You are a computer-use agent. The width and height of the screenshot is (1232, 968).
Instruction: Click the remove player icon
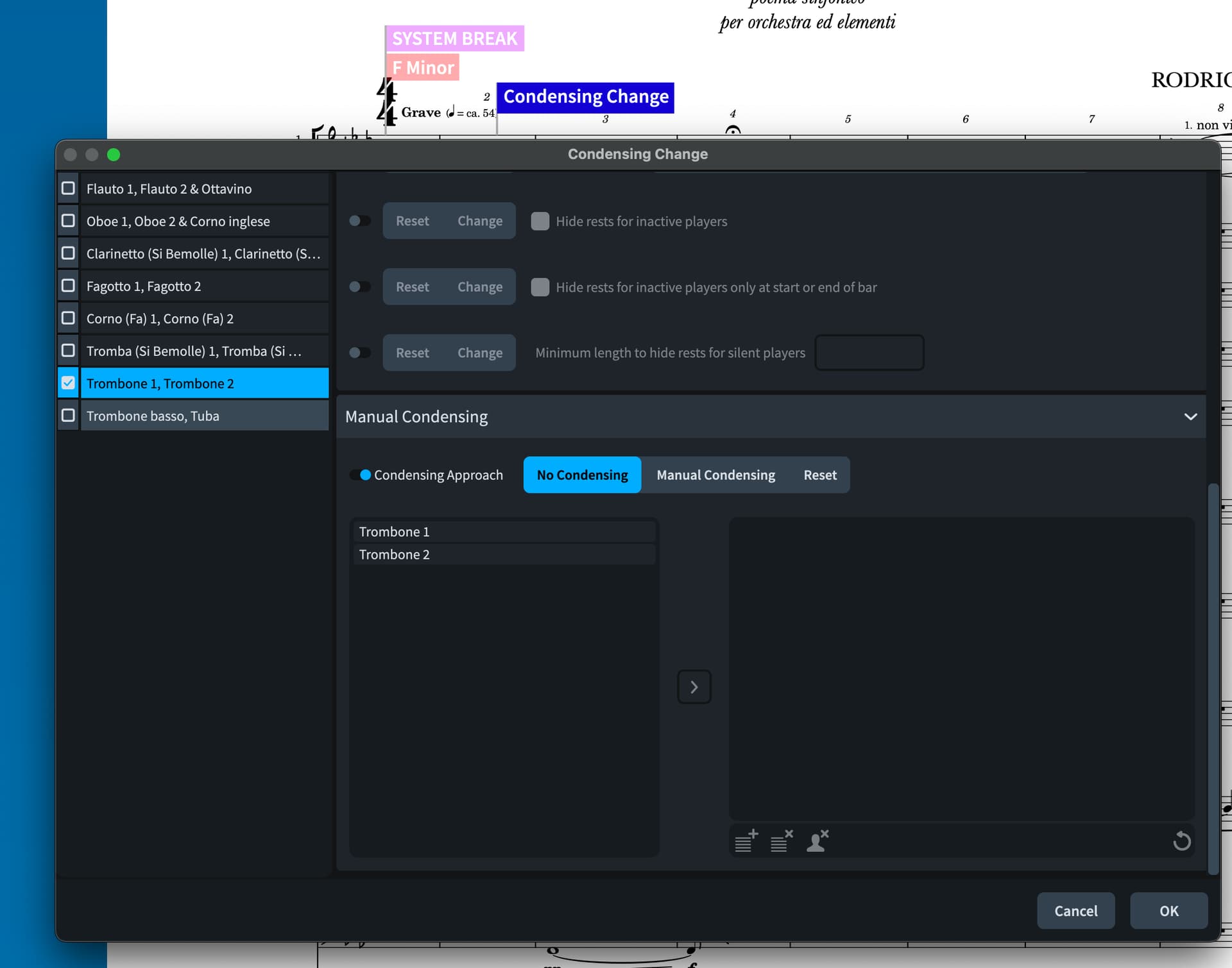click(817, 840)
